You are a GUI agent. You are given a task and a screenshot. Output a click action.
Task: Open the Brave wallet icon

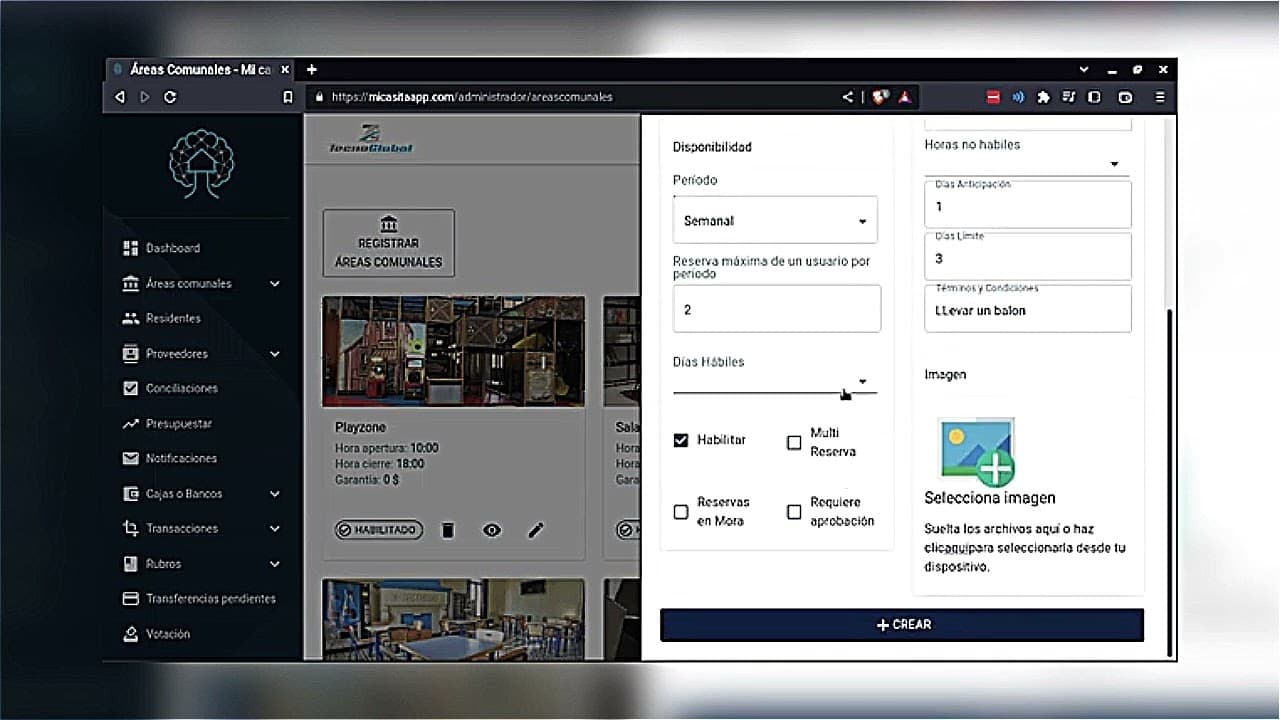pos(1125,97)
